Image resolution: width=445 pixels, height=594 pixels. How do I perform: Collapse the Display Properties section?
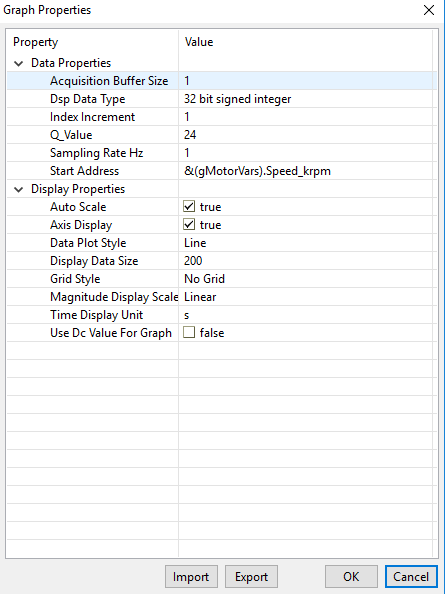pos(19,189)
